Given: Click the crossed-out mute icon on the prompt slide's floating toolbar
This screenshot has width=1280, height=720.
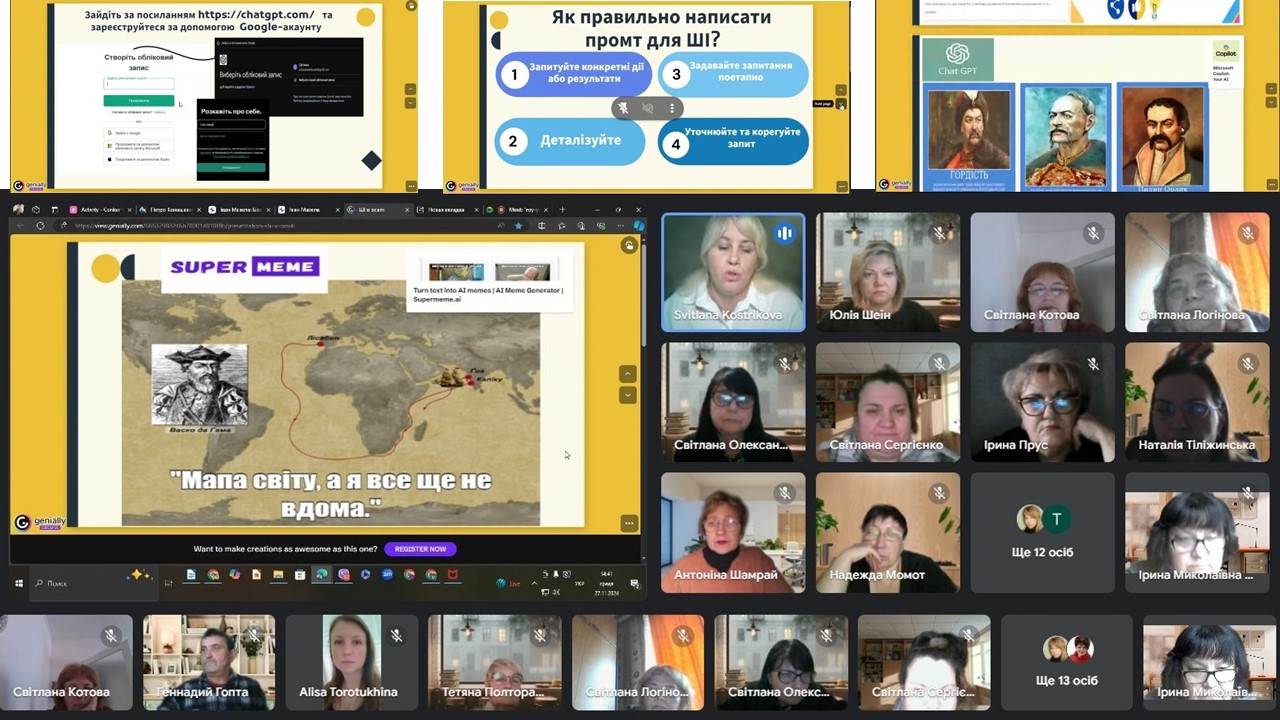Looking at the screenshot, I should tap(648, 108).
